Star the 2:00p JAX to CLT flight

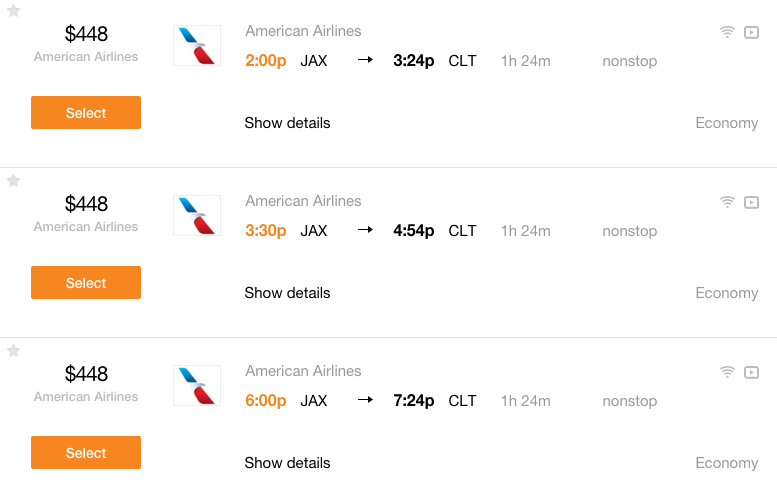tap(13, 10)
